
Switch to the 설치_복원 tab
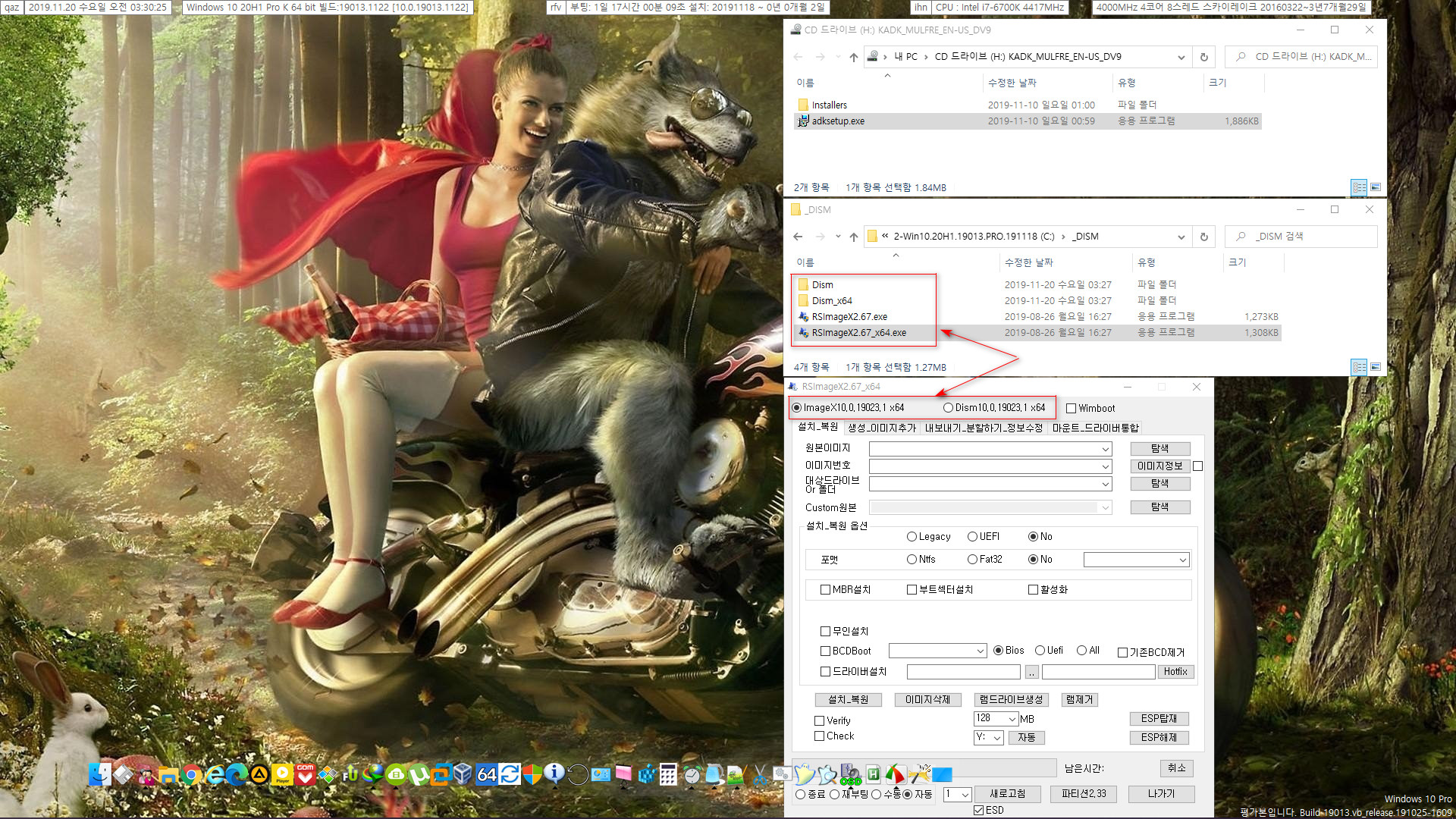pyautogui.click(x=817, y=428)
